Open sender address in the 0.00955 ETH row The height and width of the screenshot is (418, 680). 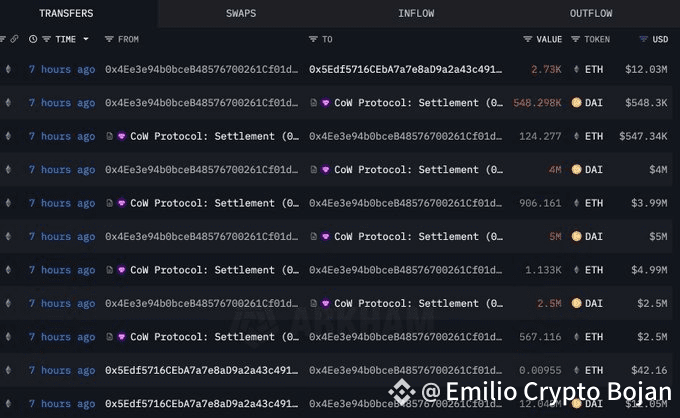pyautogui.click(x=200, y=370)
